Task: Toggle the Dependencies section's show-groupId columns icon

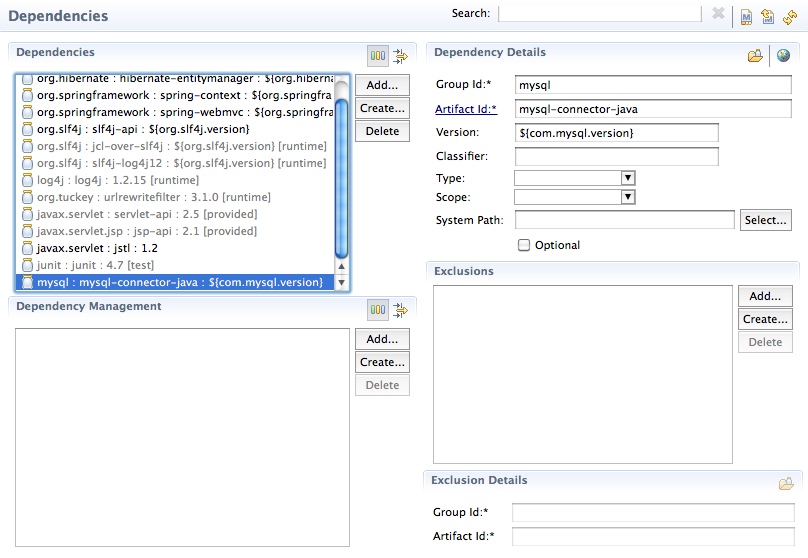Action: (378, 56)
